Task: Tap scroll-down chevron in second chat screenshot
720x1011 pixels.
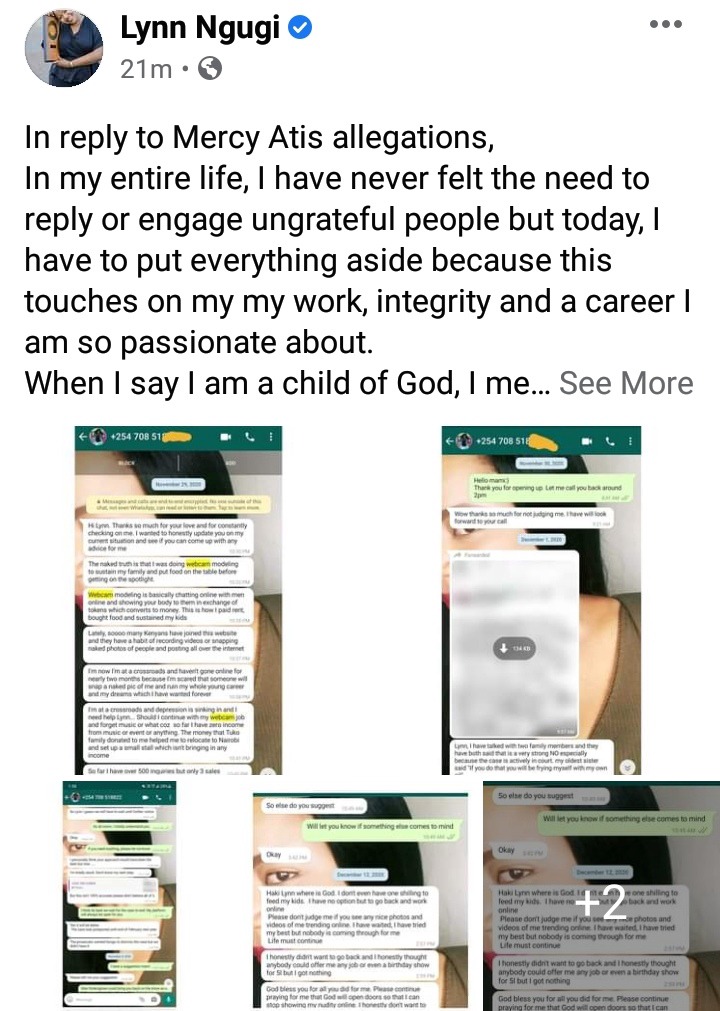Action: point(627,767)
